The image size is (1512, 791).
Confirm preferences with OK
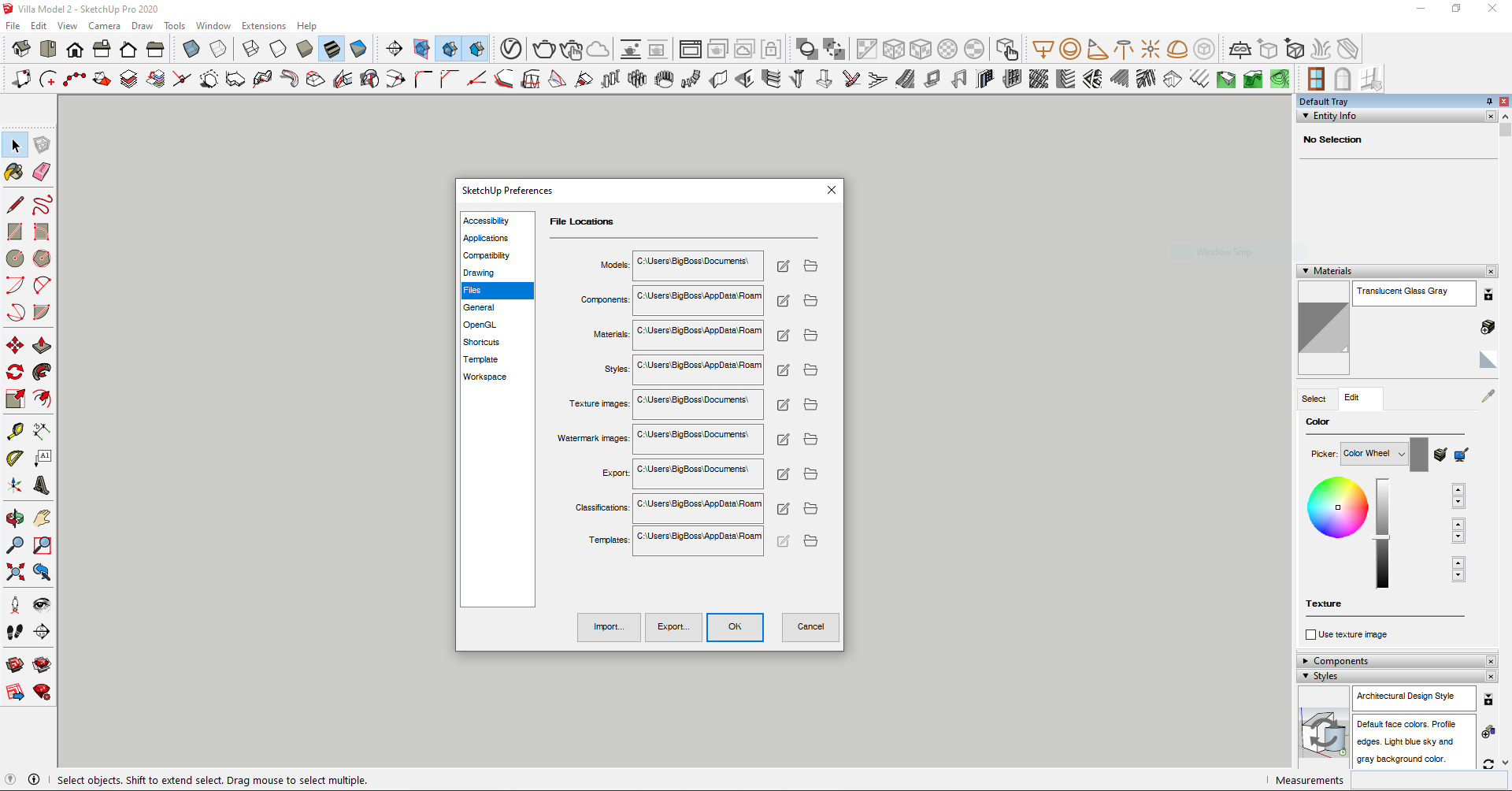point(735,627)
